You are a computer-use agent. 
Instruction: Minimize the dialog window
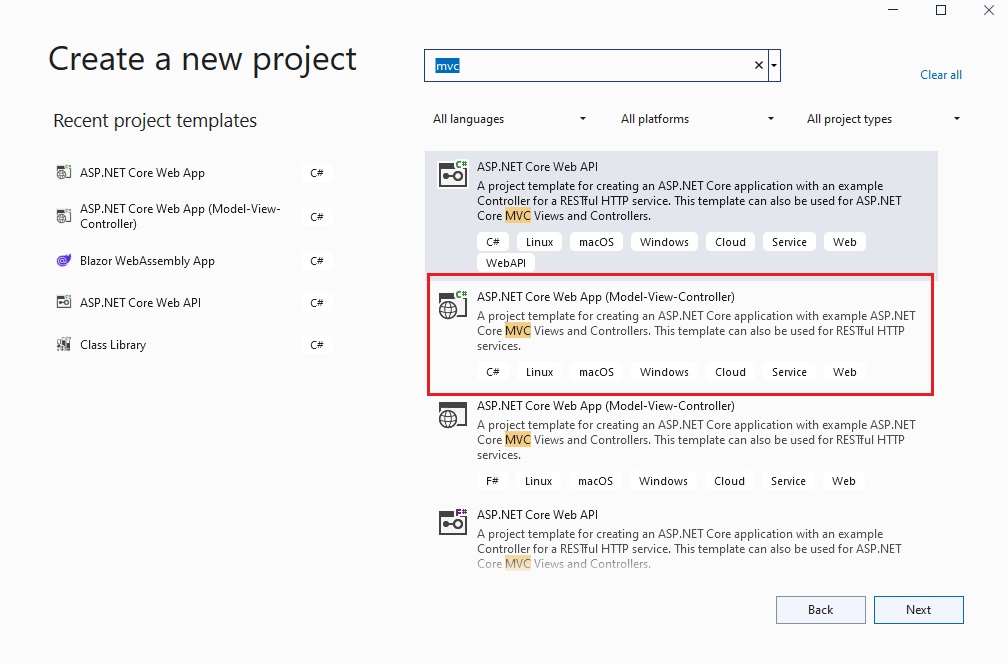tap(892, 10)
